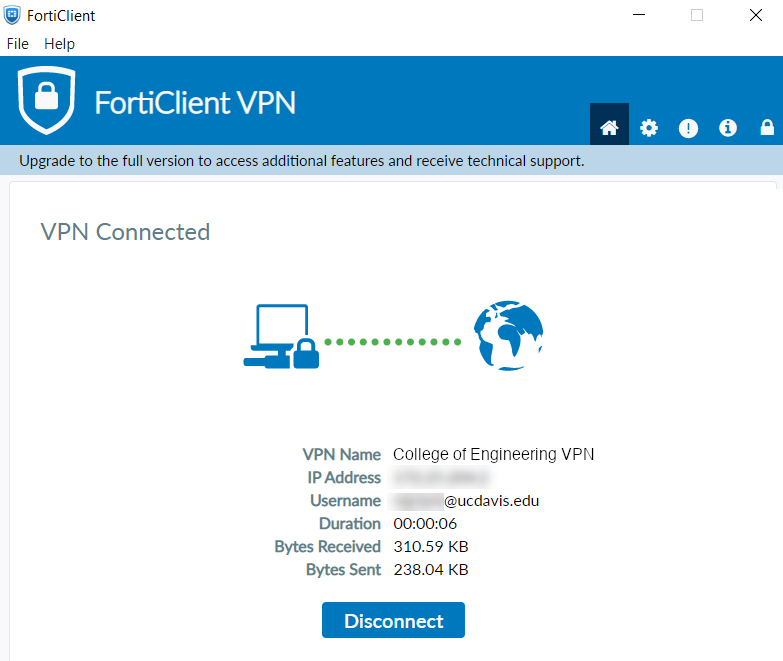The image size is (783, 661).
Task: Open the Home tab icon
Action: coord(609,128)
